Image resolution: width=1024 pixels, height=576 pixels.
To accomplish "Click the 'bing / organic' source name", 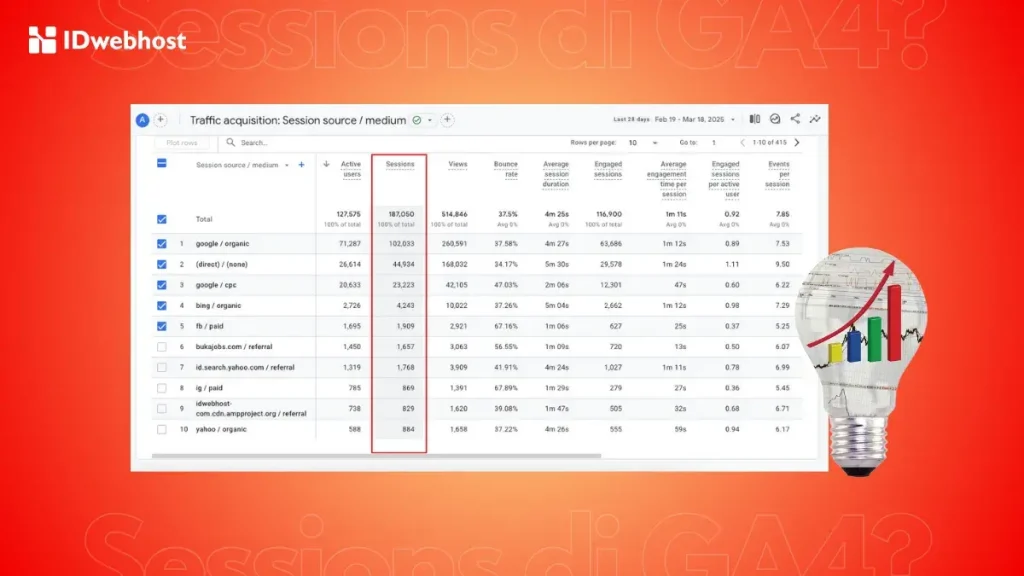I will [218, 306].
